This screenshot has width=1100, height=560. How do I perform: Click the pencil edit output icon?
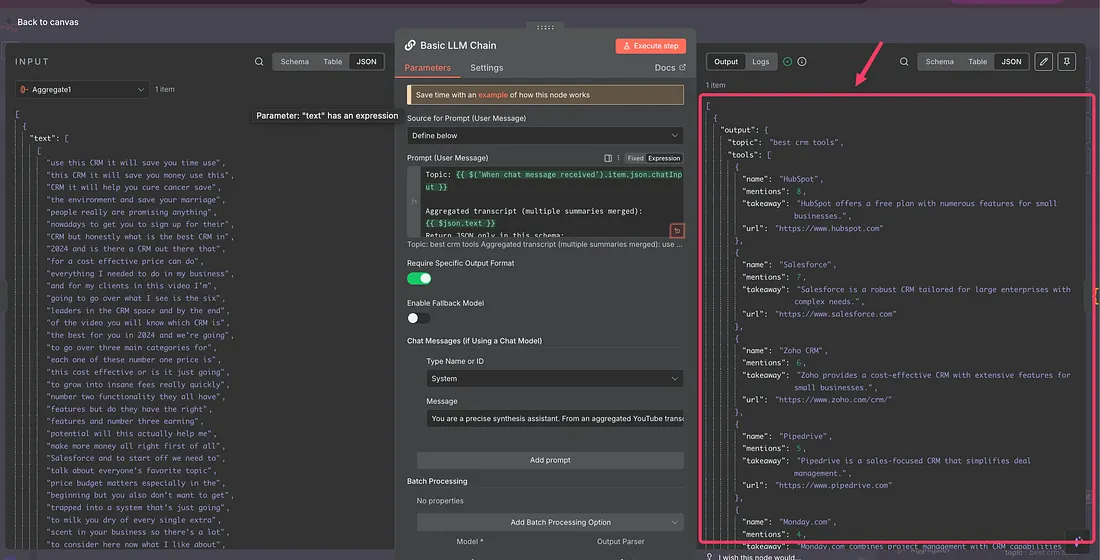tap(1044, 62)
